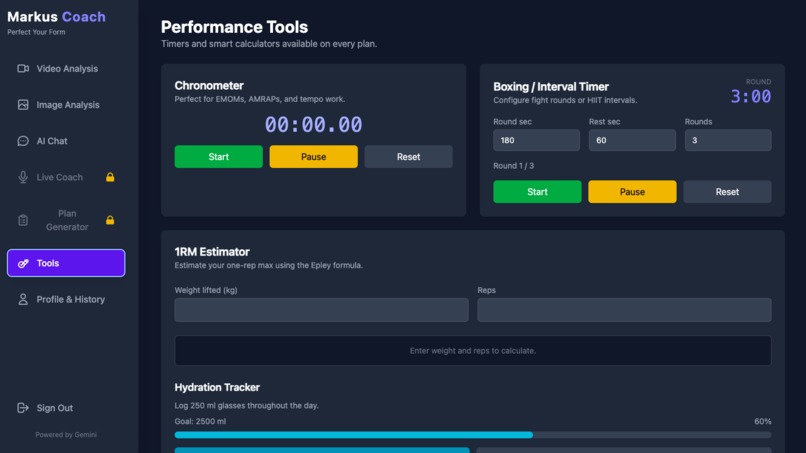806x453 pixels.
Task: Click the Tools icon in sidebar
Action: coord(23,263)
